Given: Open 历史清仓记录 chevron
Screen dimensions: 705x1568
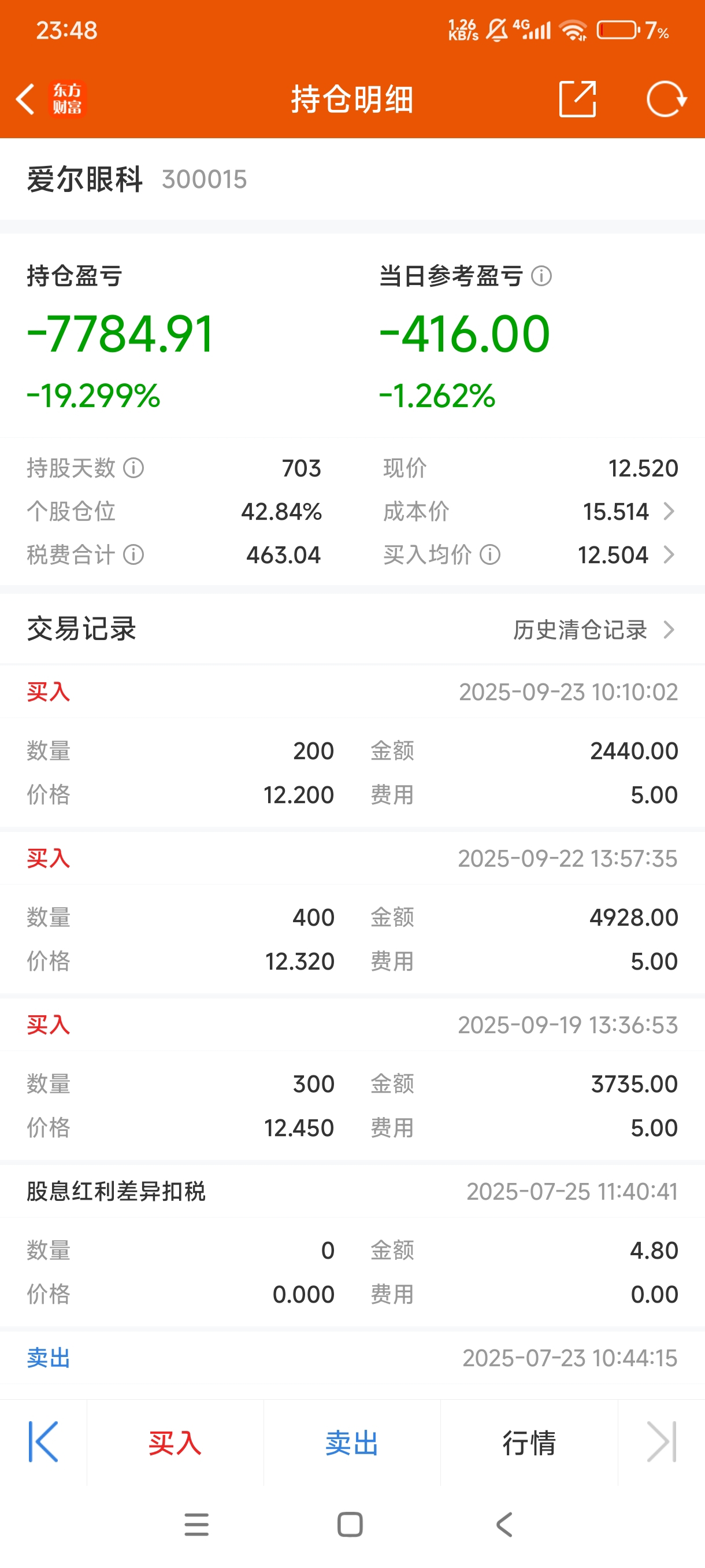Looking at the screenshot, I should click(669, 630).
